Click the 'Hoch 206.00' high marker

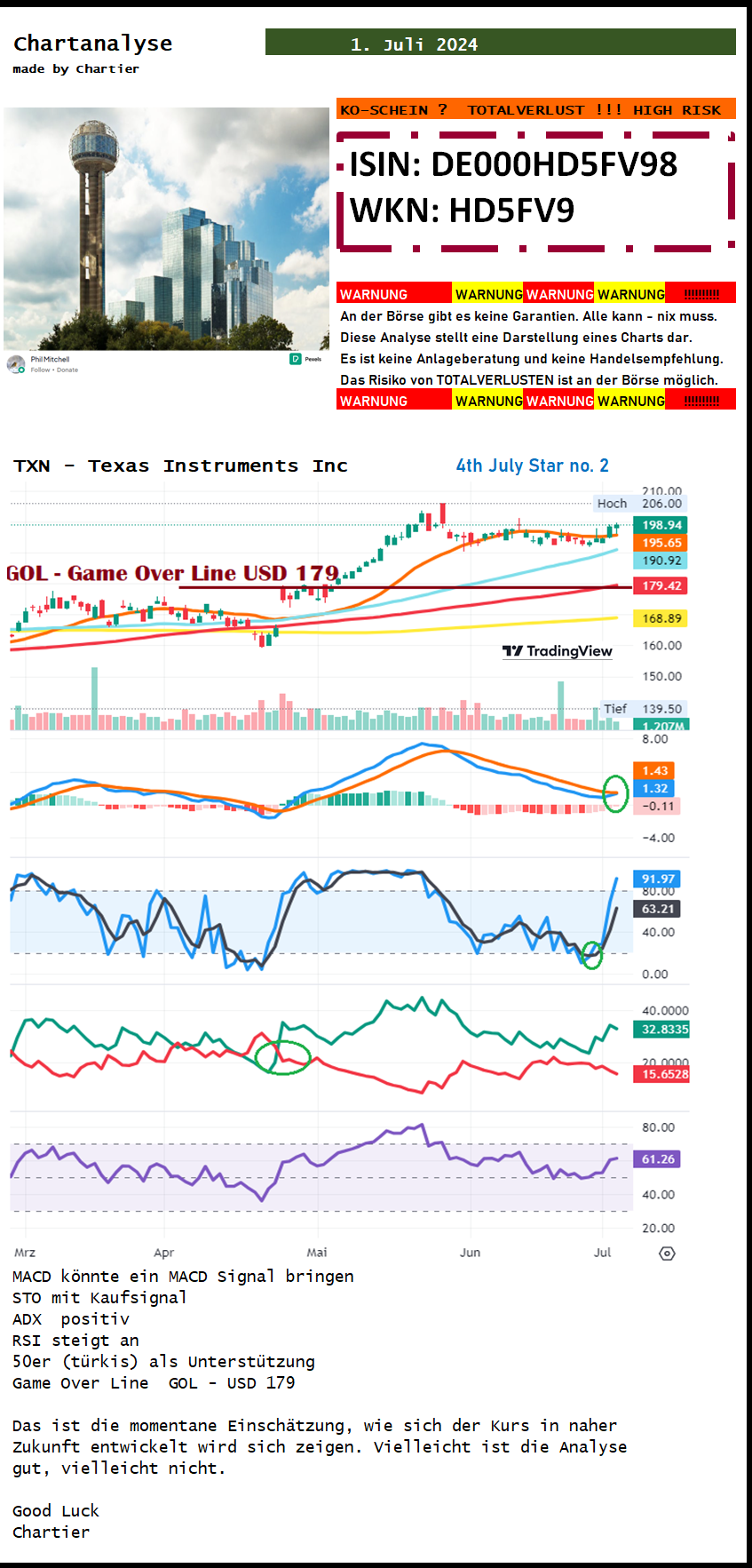click(640, 503)
